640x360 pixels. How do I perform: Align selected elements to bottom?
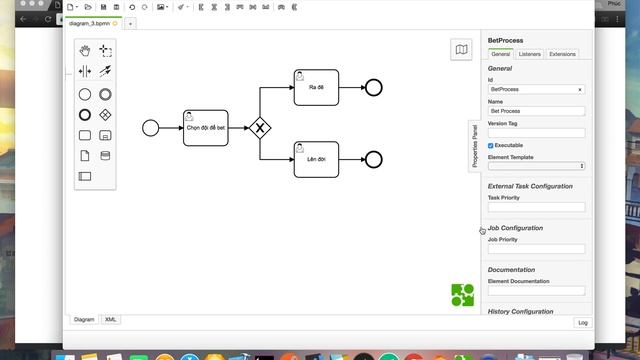(266, 7)
